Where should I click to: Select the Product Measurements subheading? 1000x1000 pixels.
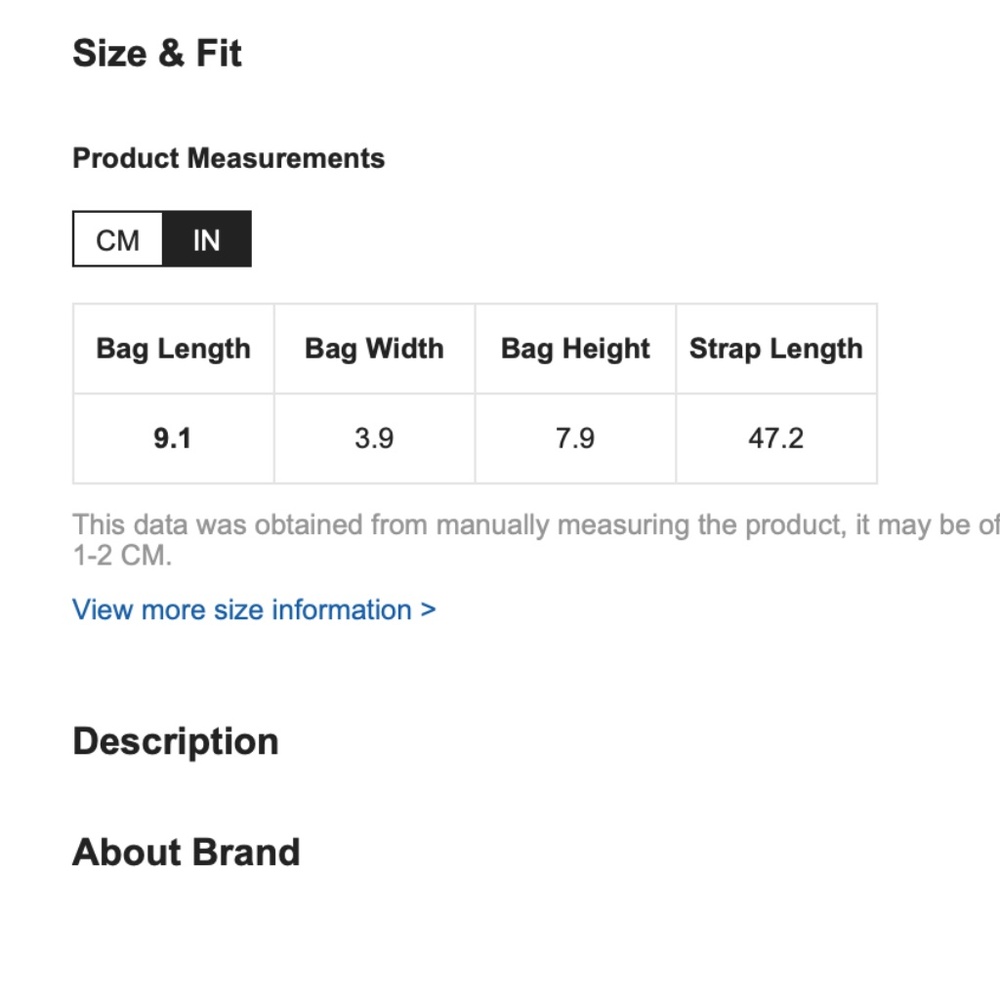(x=228, y=158)
